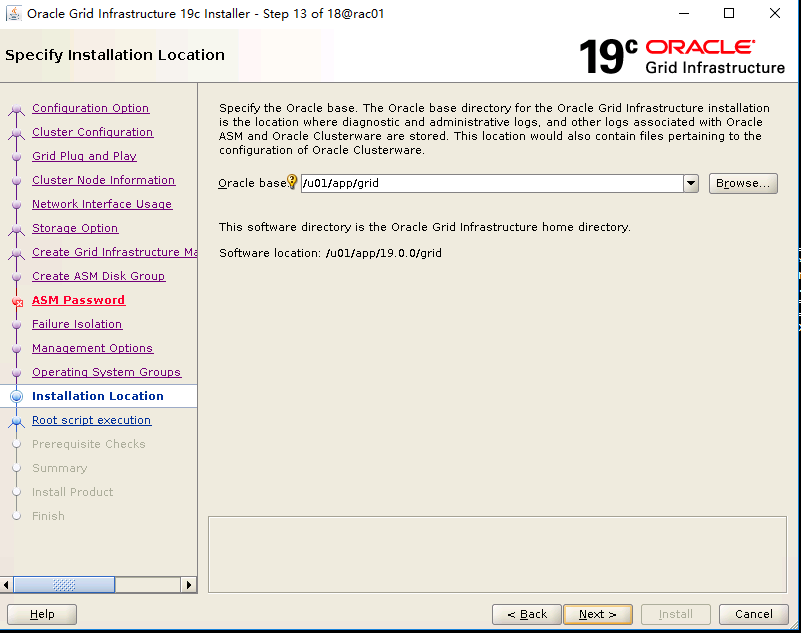Open Network Interface Usage step
801x633 pixels.
point(102,204)
